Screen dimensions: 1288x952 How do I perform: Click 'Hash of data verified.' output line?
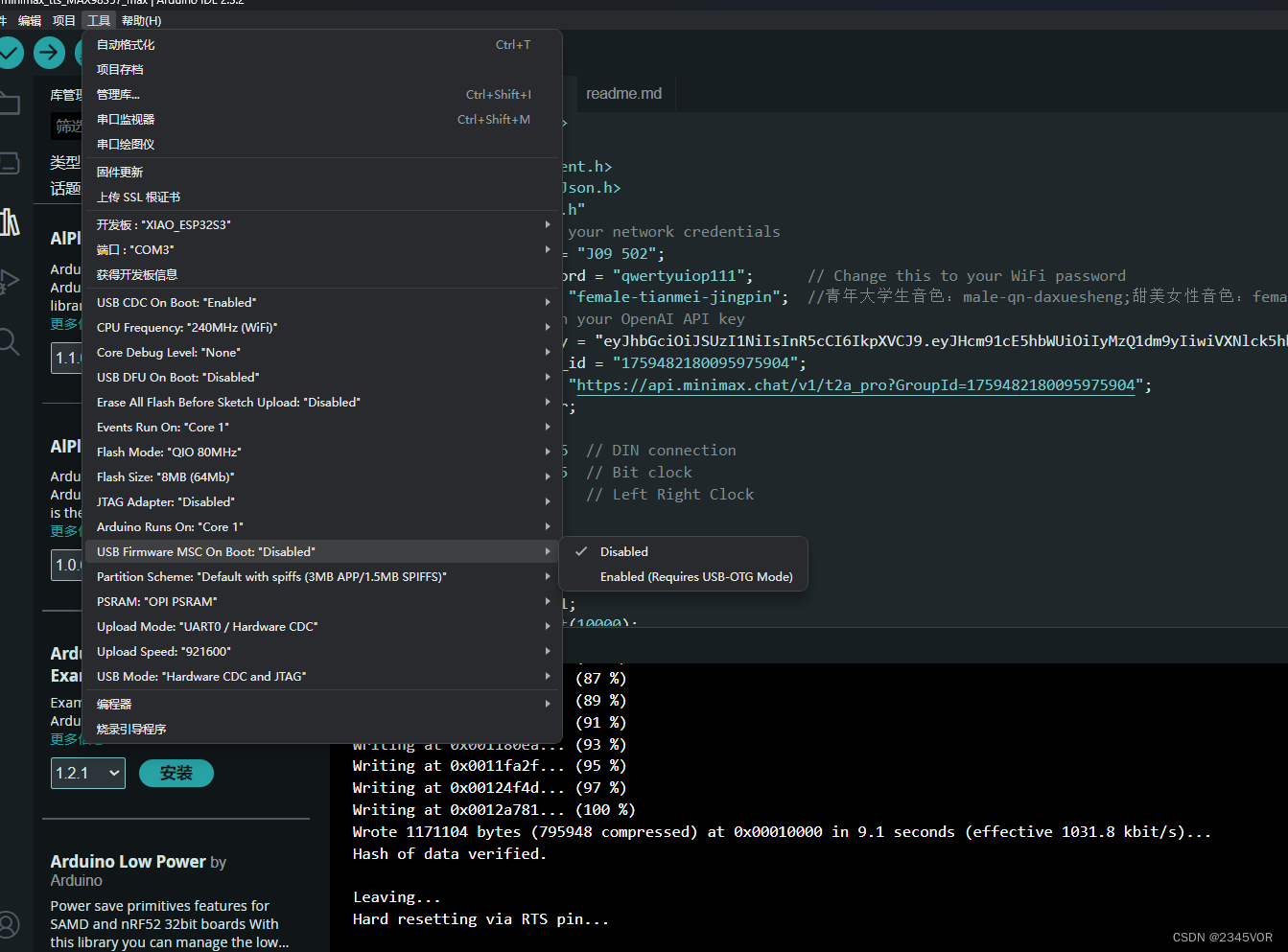point(449,853)
